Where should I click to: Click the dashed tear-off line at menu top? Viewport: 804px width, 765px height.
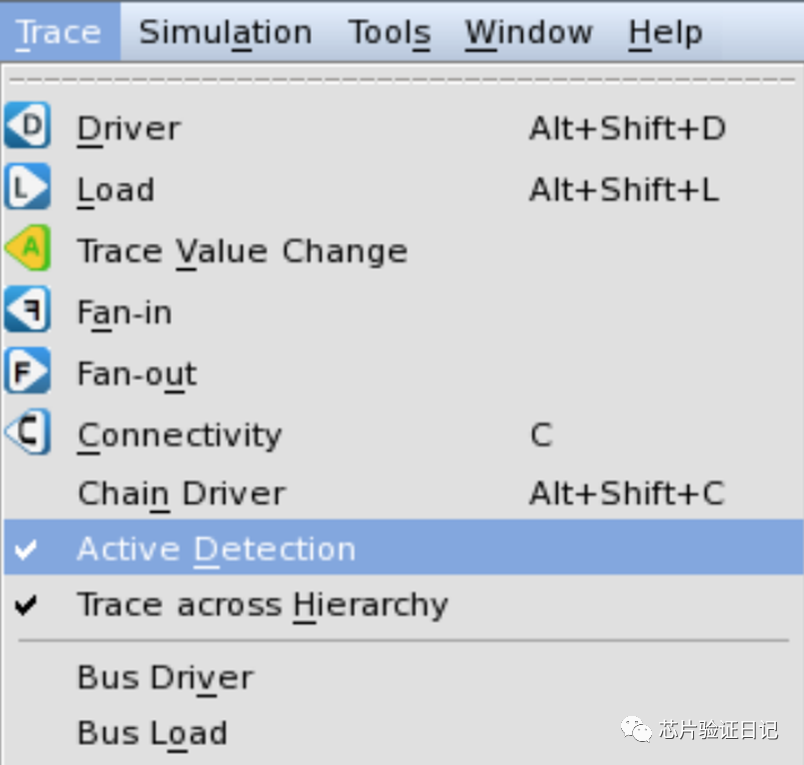coord(400,77)
